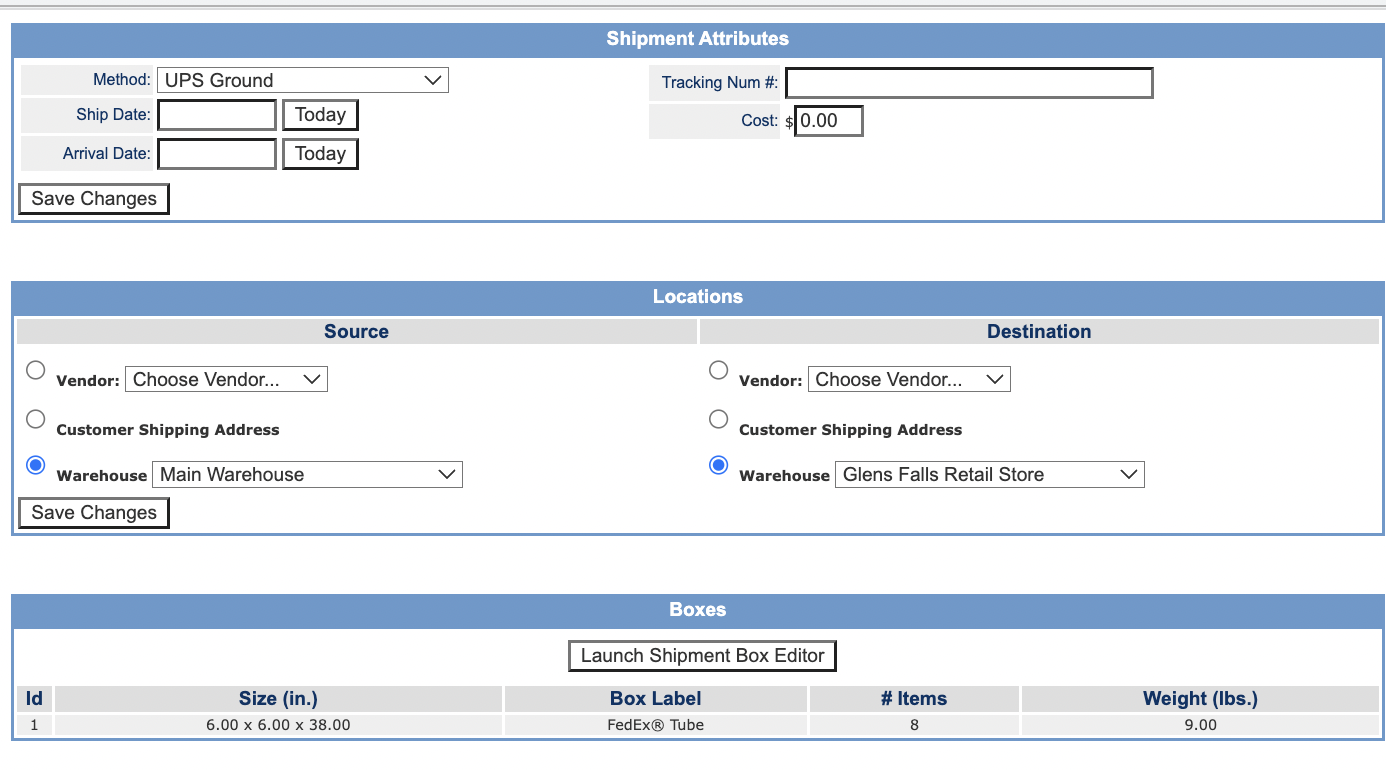Click the Boxes section header
Screen dimensions: 1386x770
click(x=698, y=610)
